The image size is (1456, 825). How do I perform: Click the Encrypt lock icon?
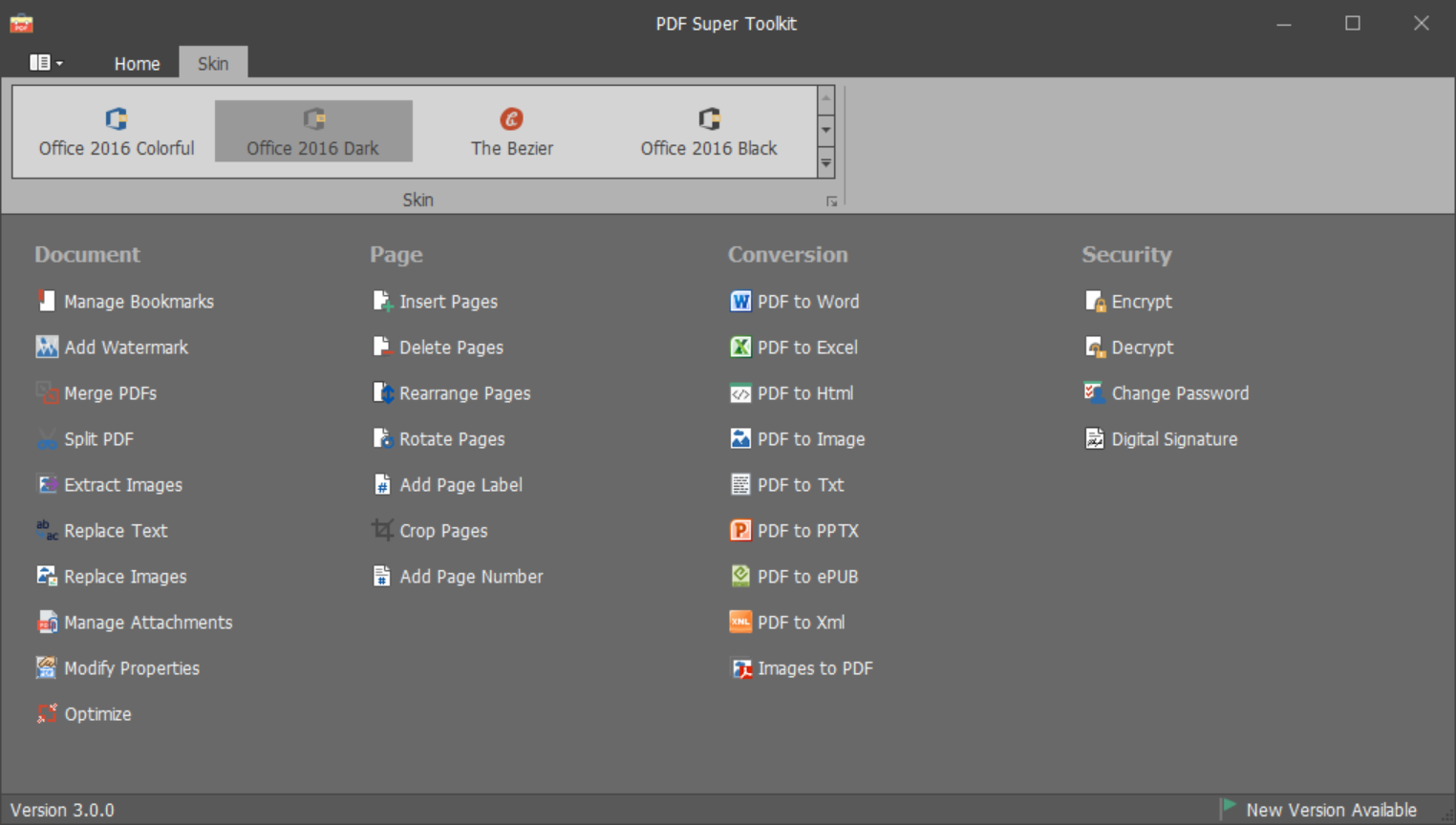tap(1095, 302)
